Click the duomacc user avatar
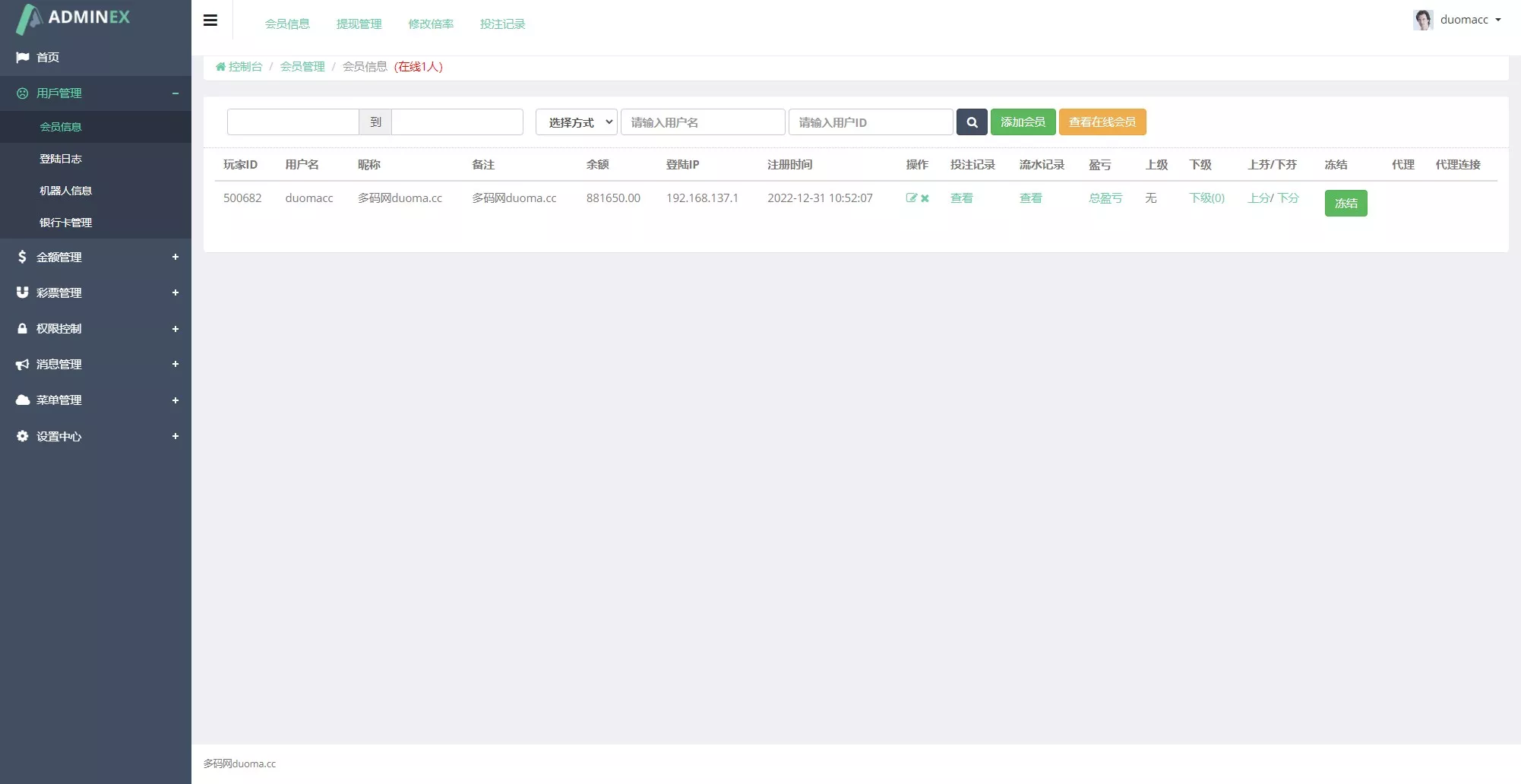1521x784 pixels. click(1422, 20)
